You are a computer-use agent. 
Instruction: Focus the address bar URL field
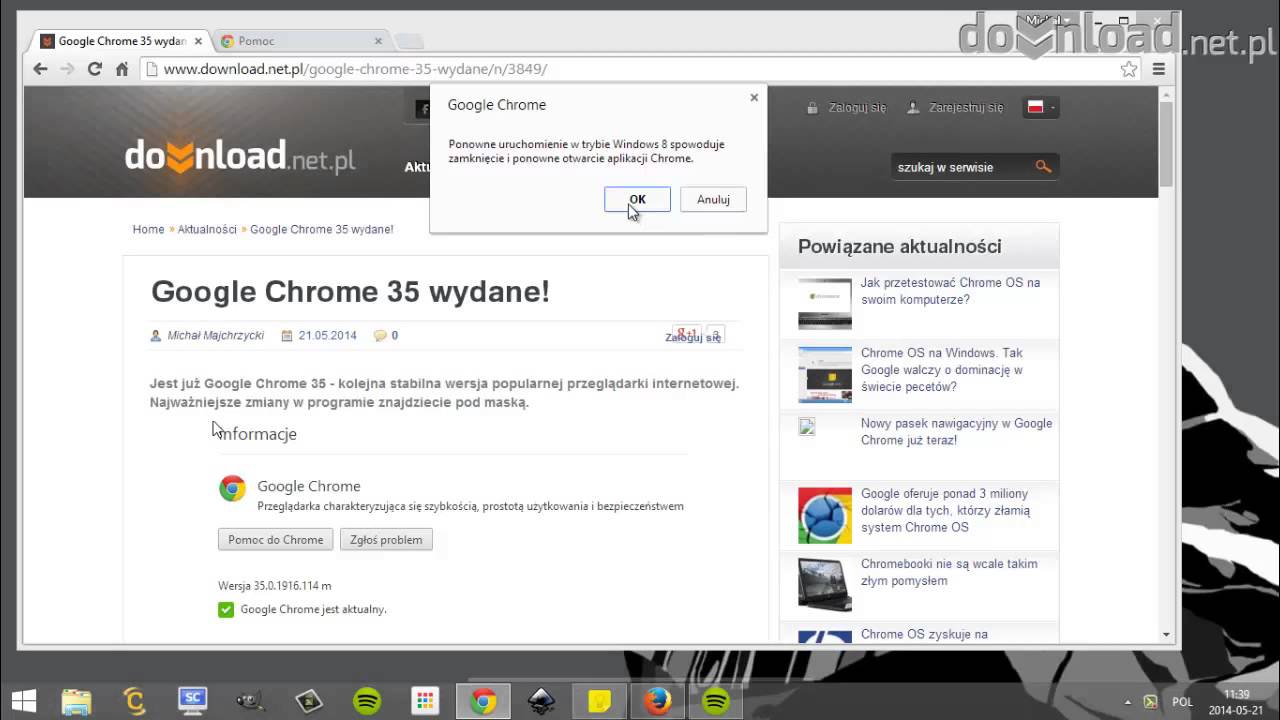coord(630,69)
